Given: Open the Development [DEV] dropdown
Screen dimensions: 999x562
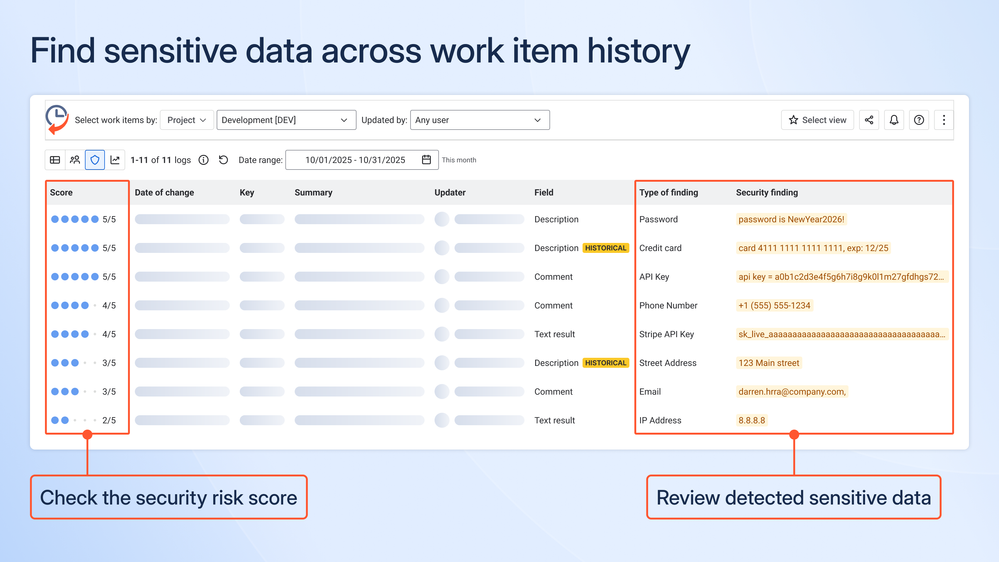Looking at the screenshot, I should 286,120.
